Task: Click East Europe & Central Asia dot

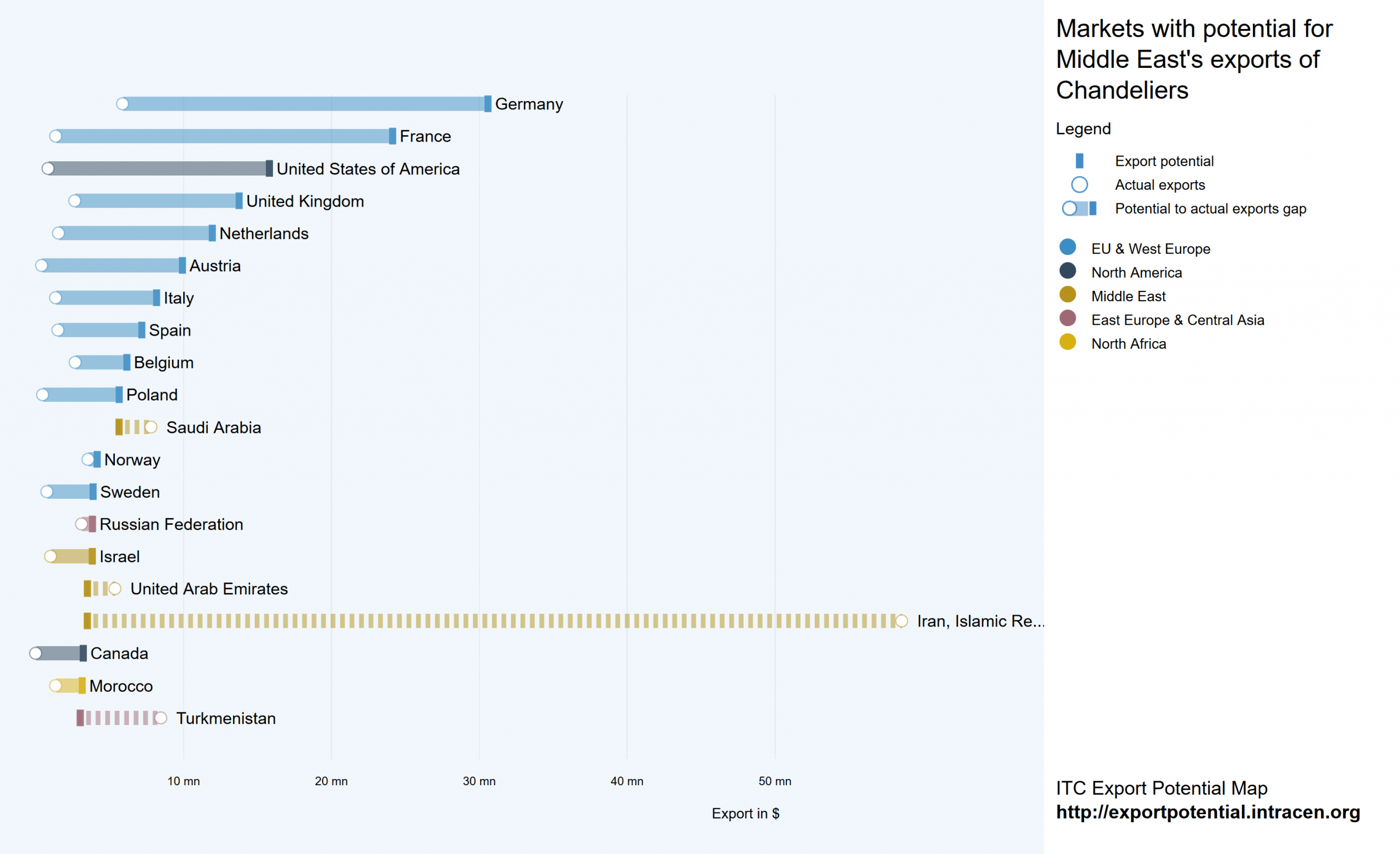Action: pyautogui.click(x=1067, y=318)
